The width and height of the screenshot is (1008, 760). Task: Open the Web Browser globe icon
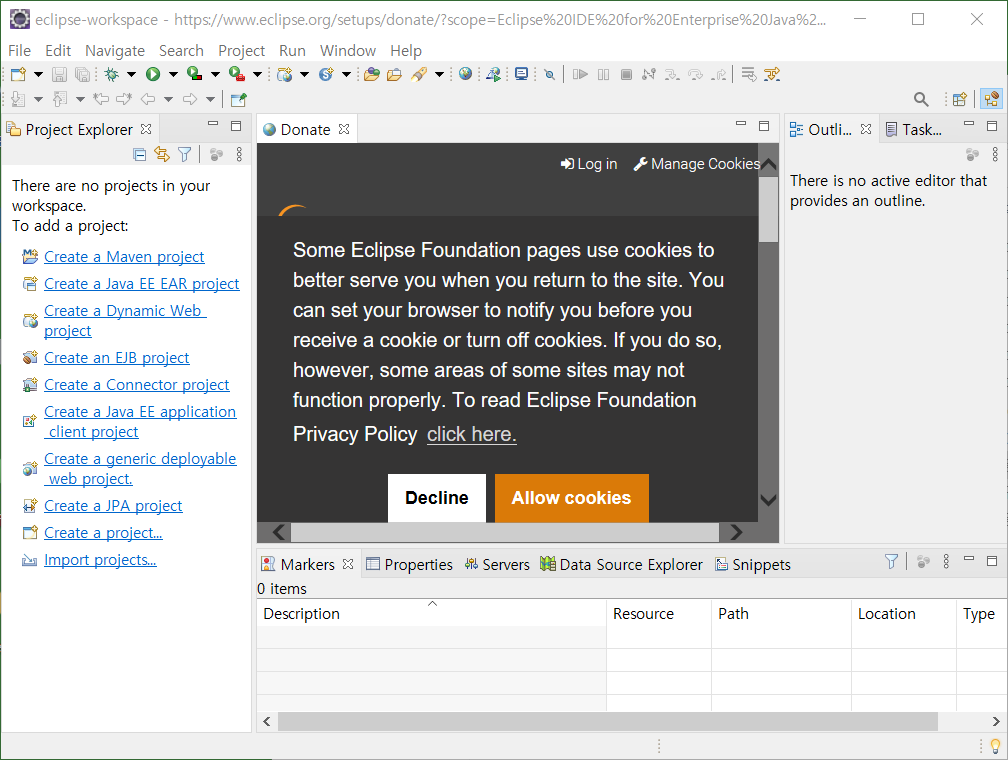click(x=466, y=74)
